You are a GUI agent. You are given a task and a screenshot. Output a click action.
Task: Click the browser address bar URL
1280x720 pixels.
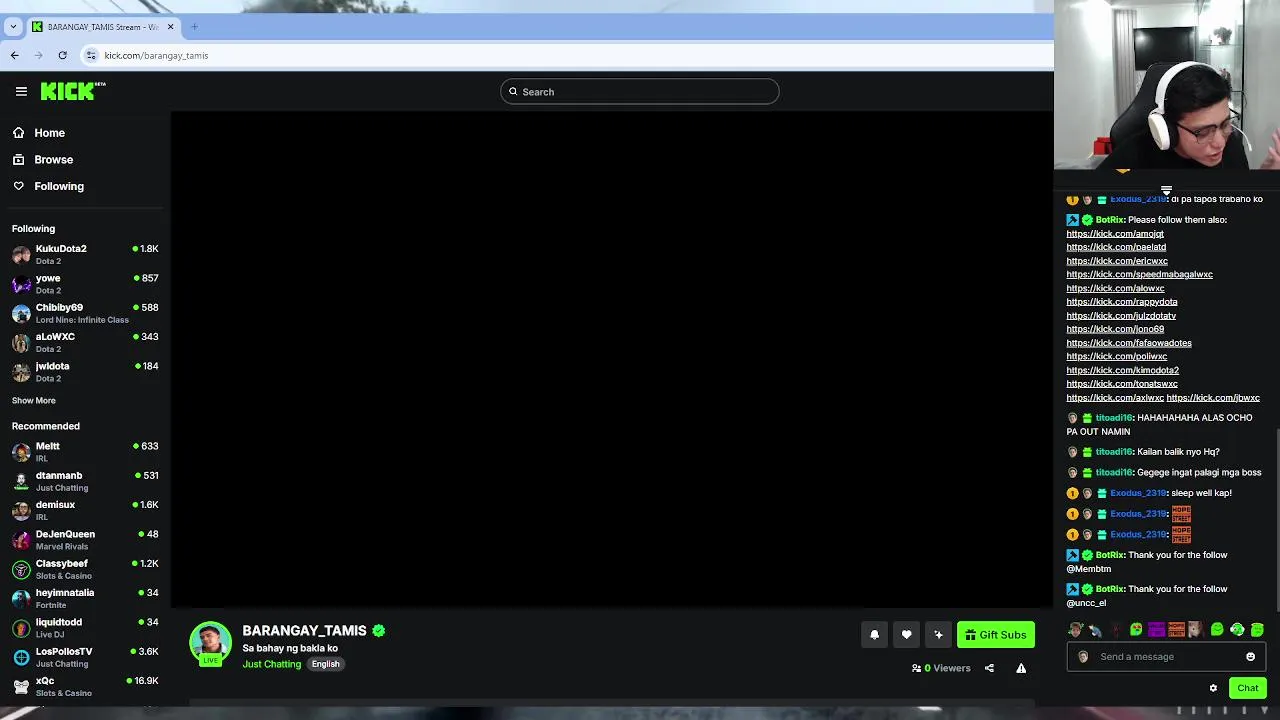tap(156, 55)
